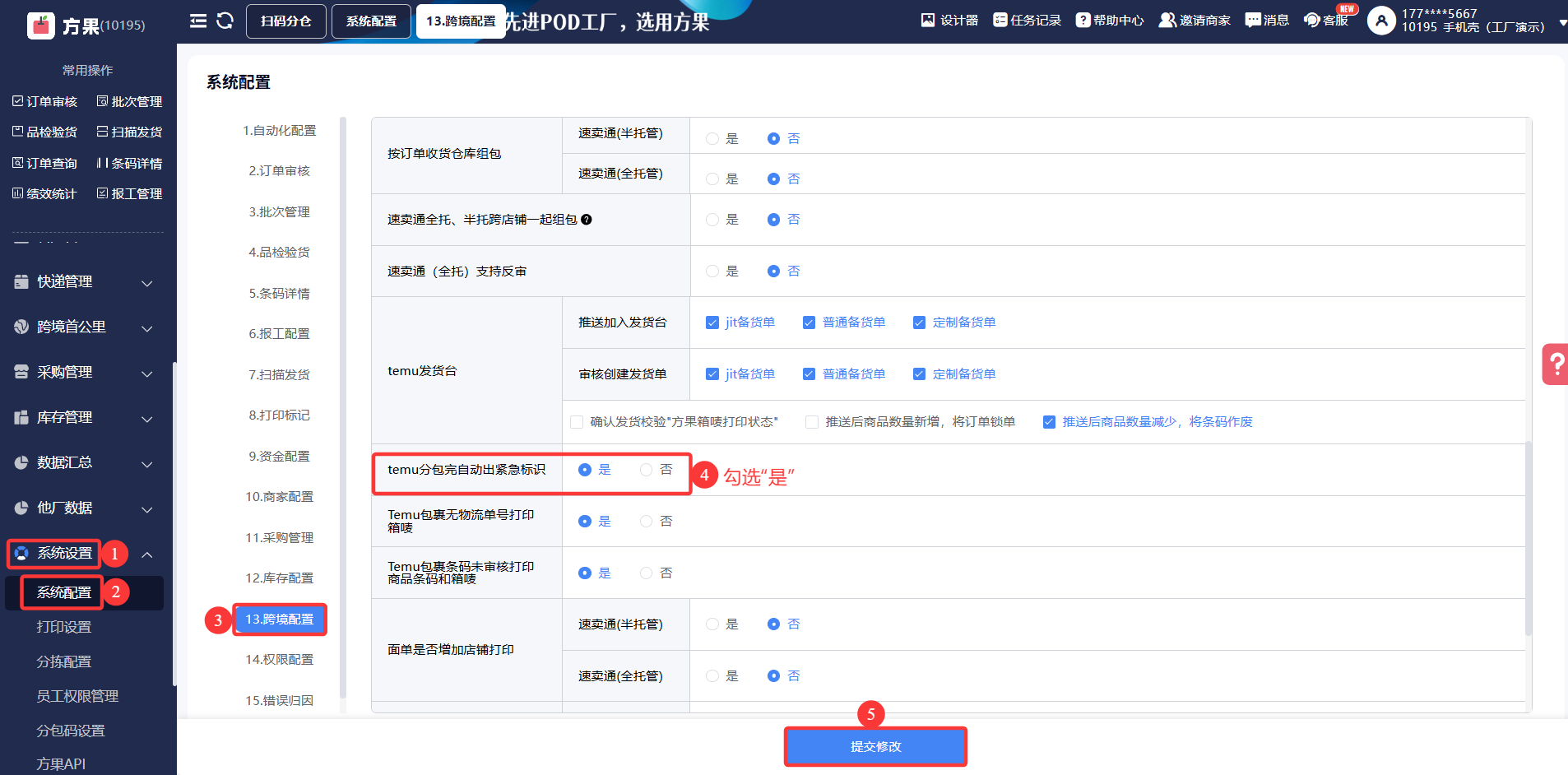This screenshot has height=775, width=1568.
Task: Click the red floating question mark help
Action: (x=1555, y=364)
